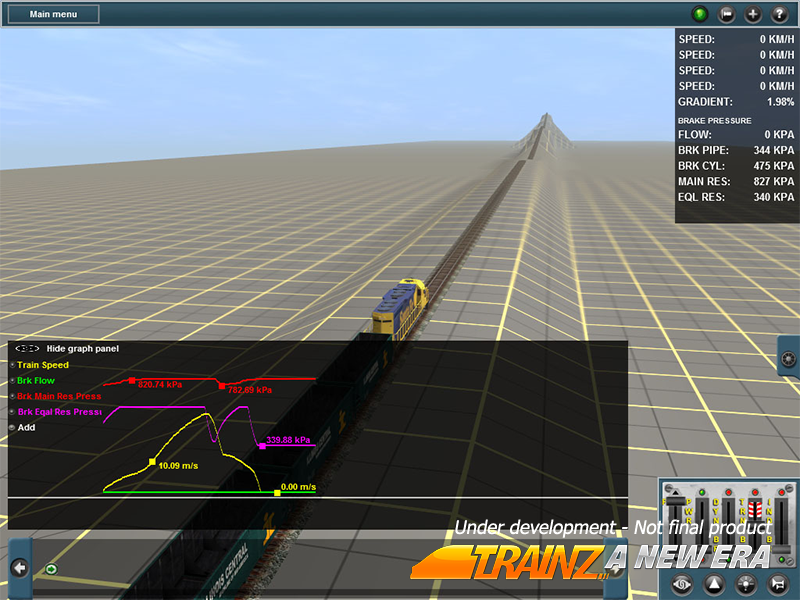Click the EQL RES 340 KPA reading
Viewport: 800px width, 600px height.
pyautogui.click(x=736, y=197)
